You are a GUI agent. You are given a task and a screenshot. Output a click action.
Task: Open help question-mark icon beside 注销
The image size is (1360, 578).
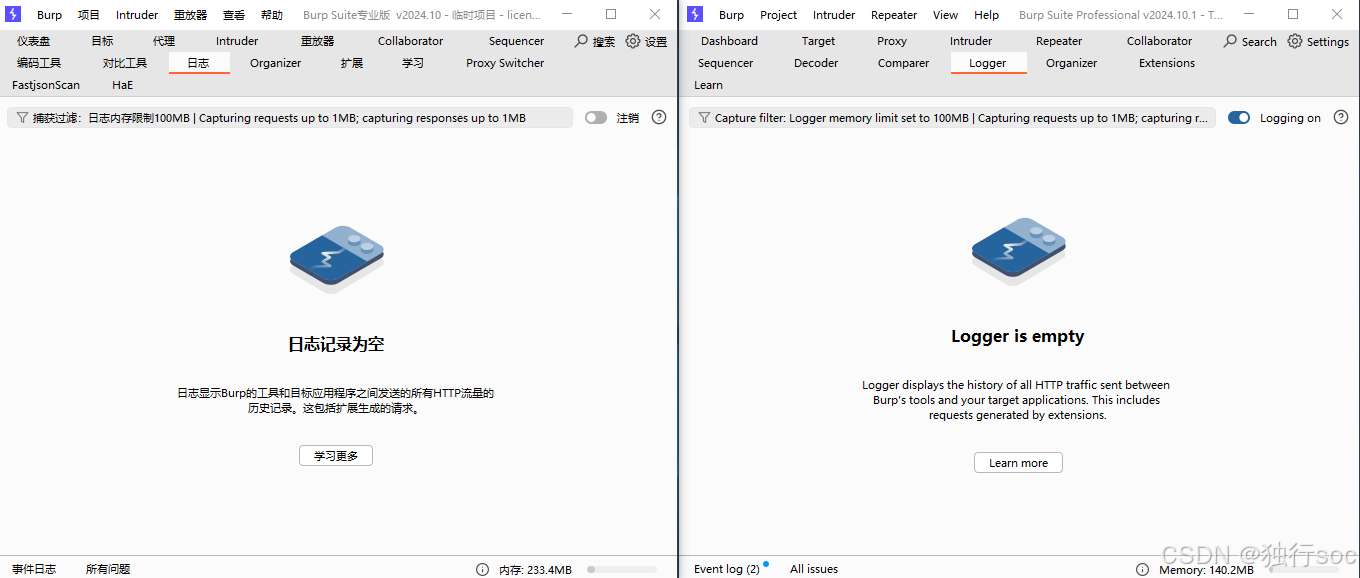tap(659, 117)
